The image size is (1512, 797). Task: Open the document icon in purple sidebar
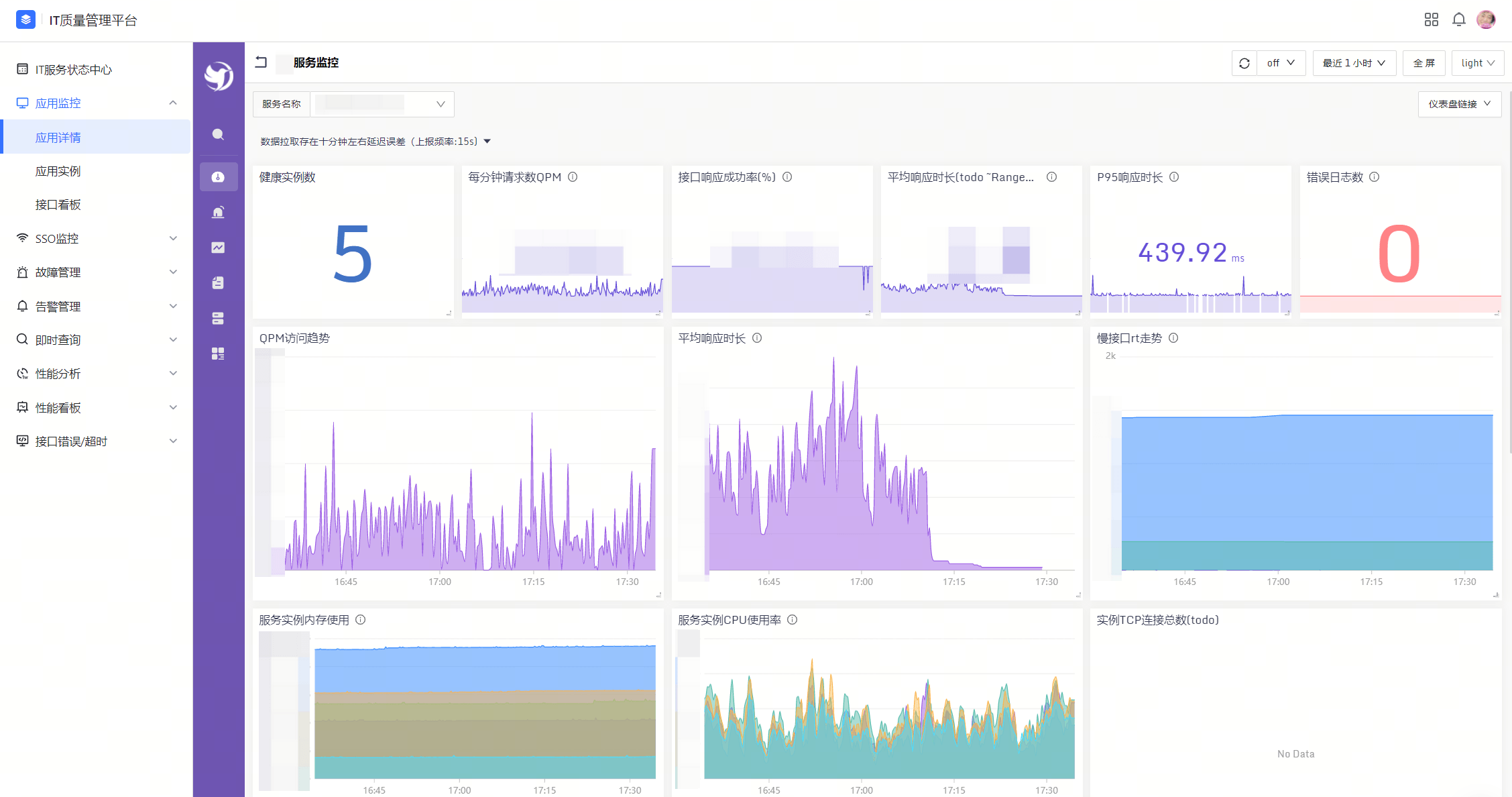218,282
